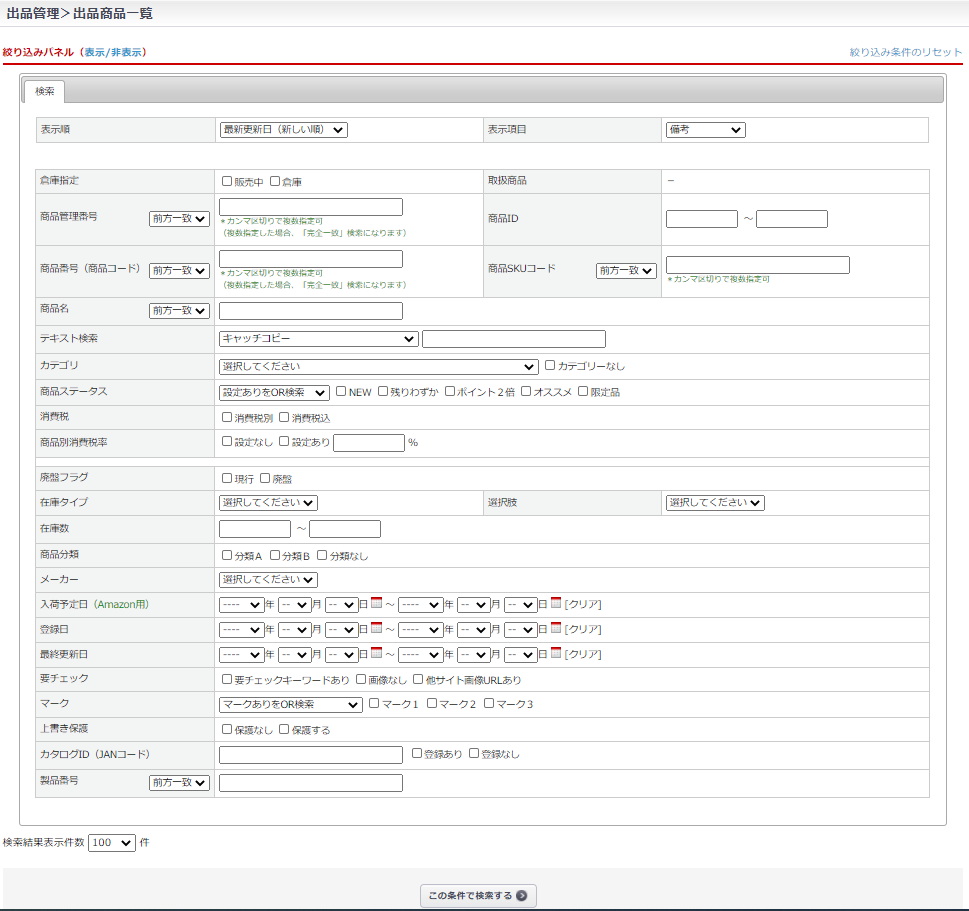Open end-date calendar icon for 登録日
Viewport: 969px width, 911px height.
556,629
